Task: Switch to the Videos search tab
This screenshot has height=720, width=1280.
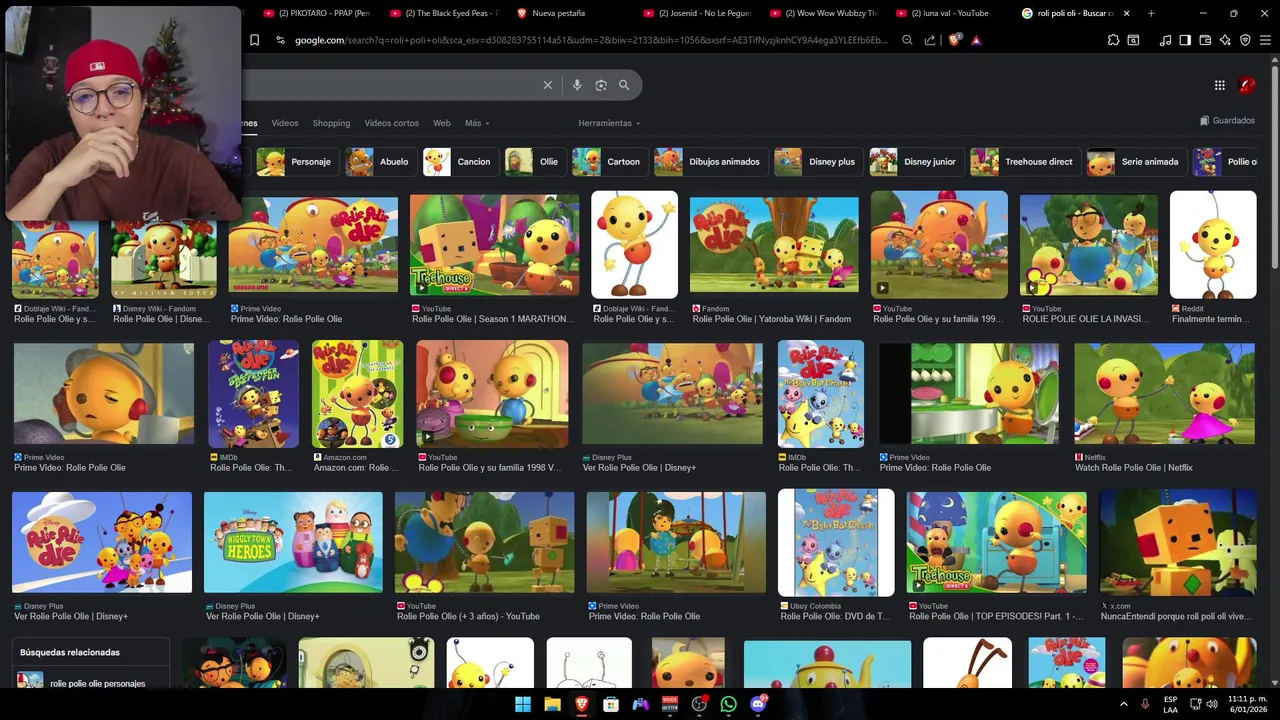Action: [x=285, y=123]
